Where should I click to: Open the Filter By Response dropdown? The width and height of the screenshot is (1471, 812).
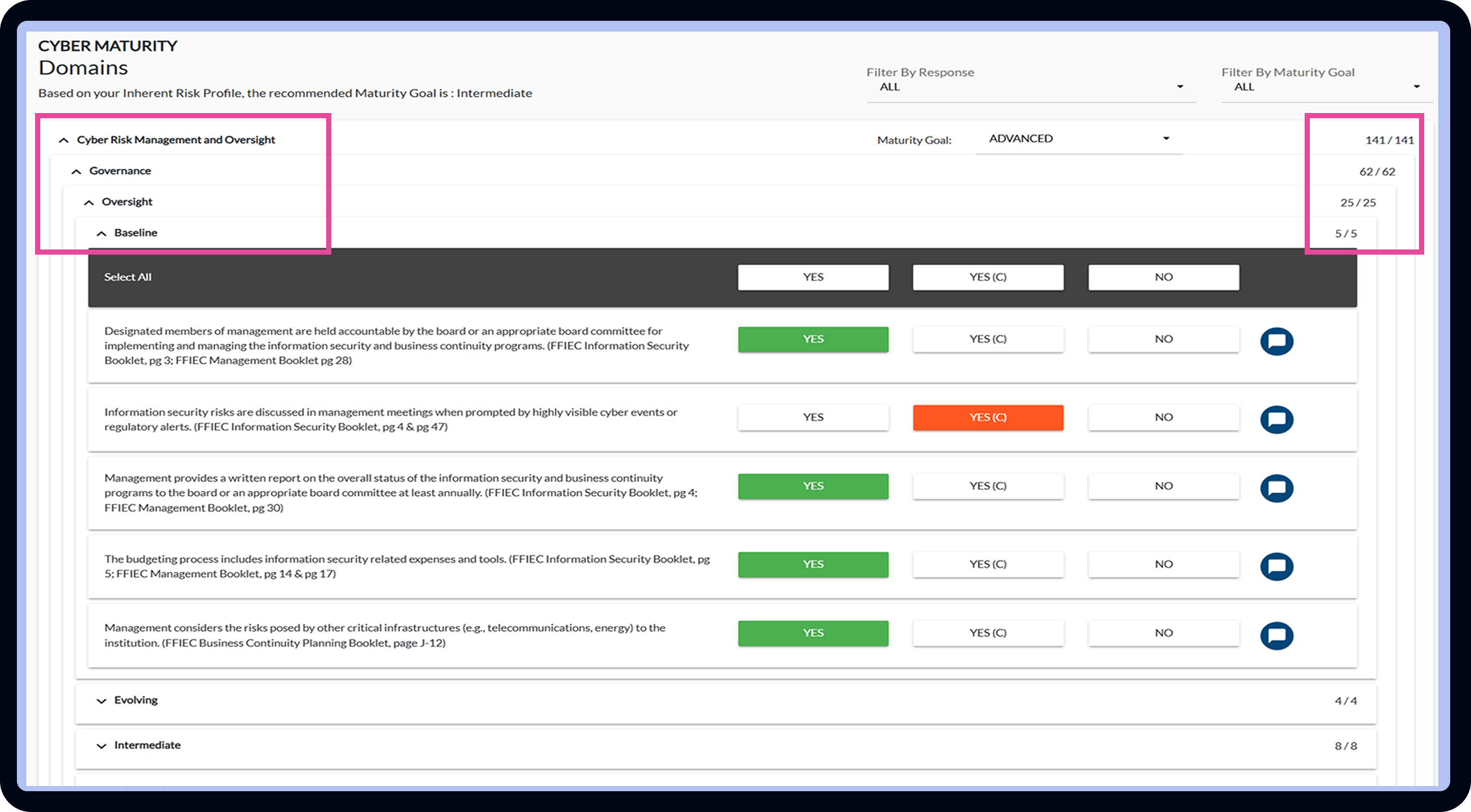pos(1030,87)
